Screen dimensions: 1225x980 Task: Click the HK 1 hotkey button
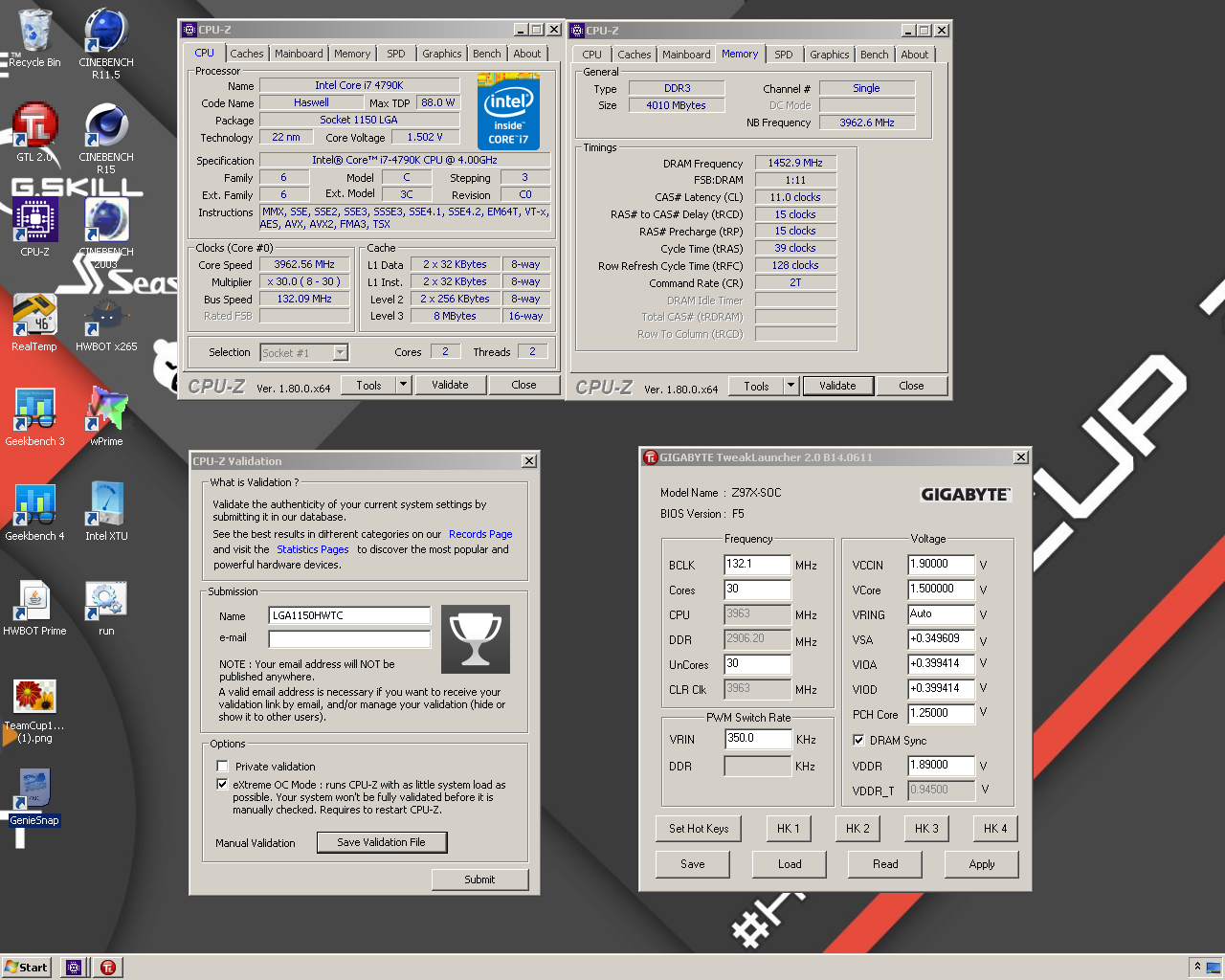pyautogui.click(x=788, y=829)
